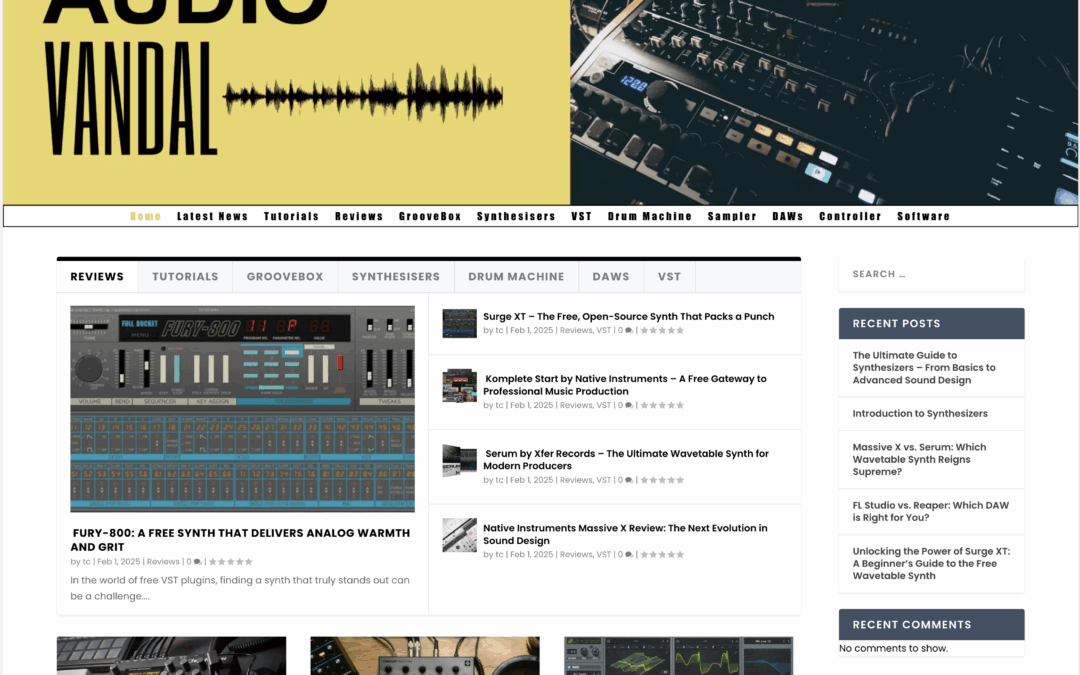Switch to the TUTORIALS tab
The height and width of the screenshot is (675, 1080).
[185, 276]
